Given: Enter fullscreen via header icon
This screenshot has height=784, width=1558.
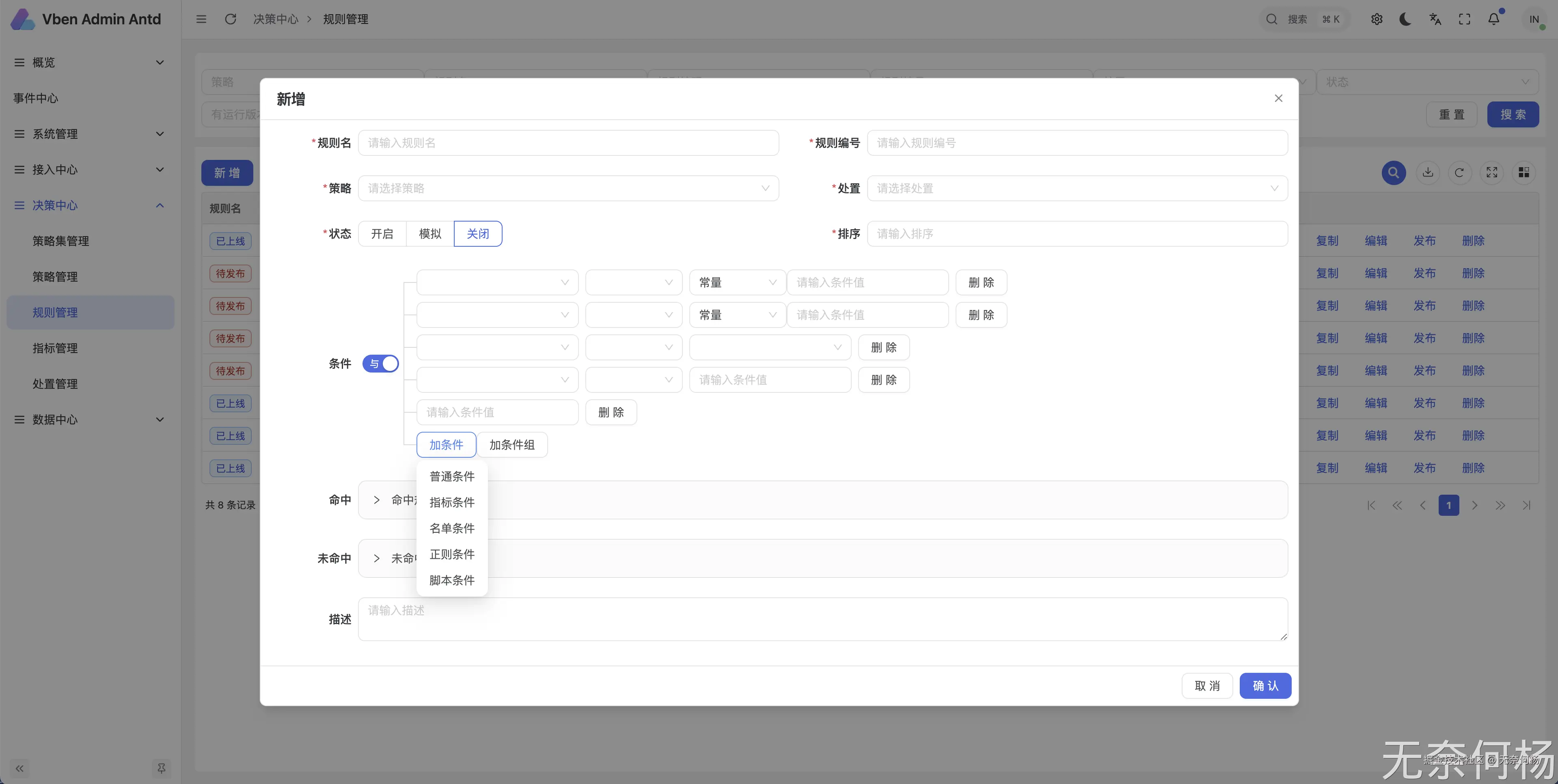Looking at the screenshot, I should click(x=1464, y=19).
